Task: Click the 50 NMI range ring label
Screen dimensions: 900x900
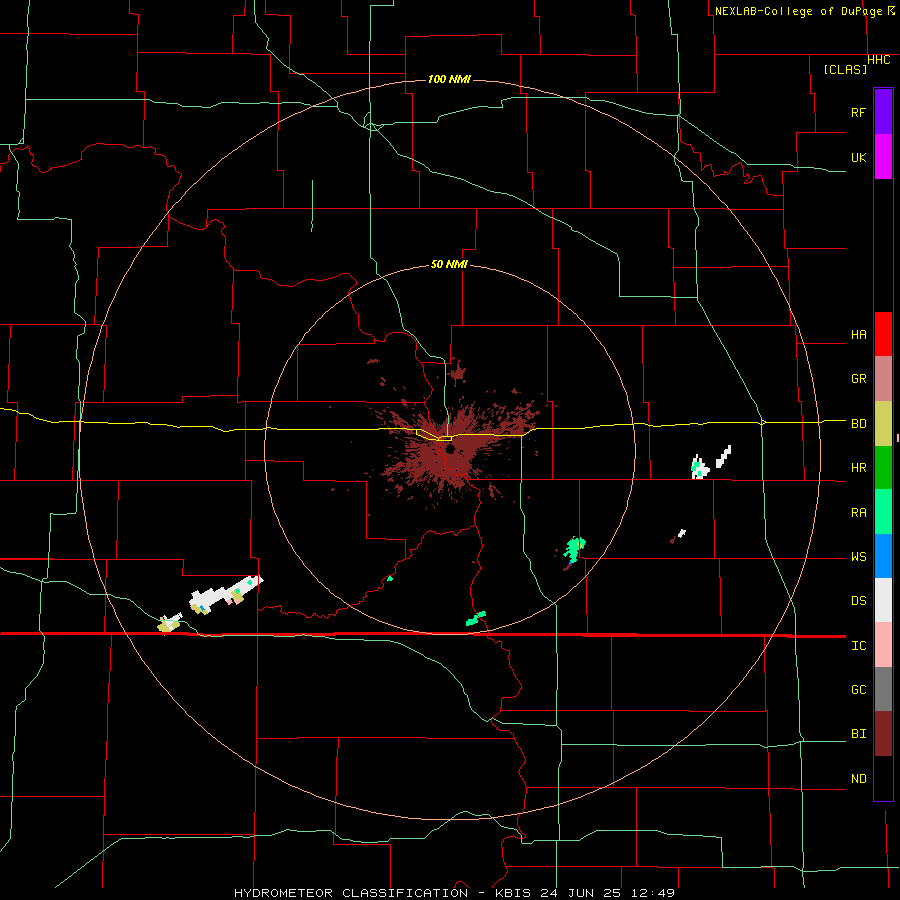Action: (x=449, y=264)
